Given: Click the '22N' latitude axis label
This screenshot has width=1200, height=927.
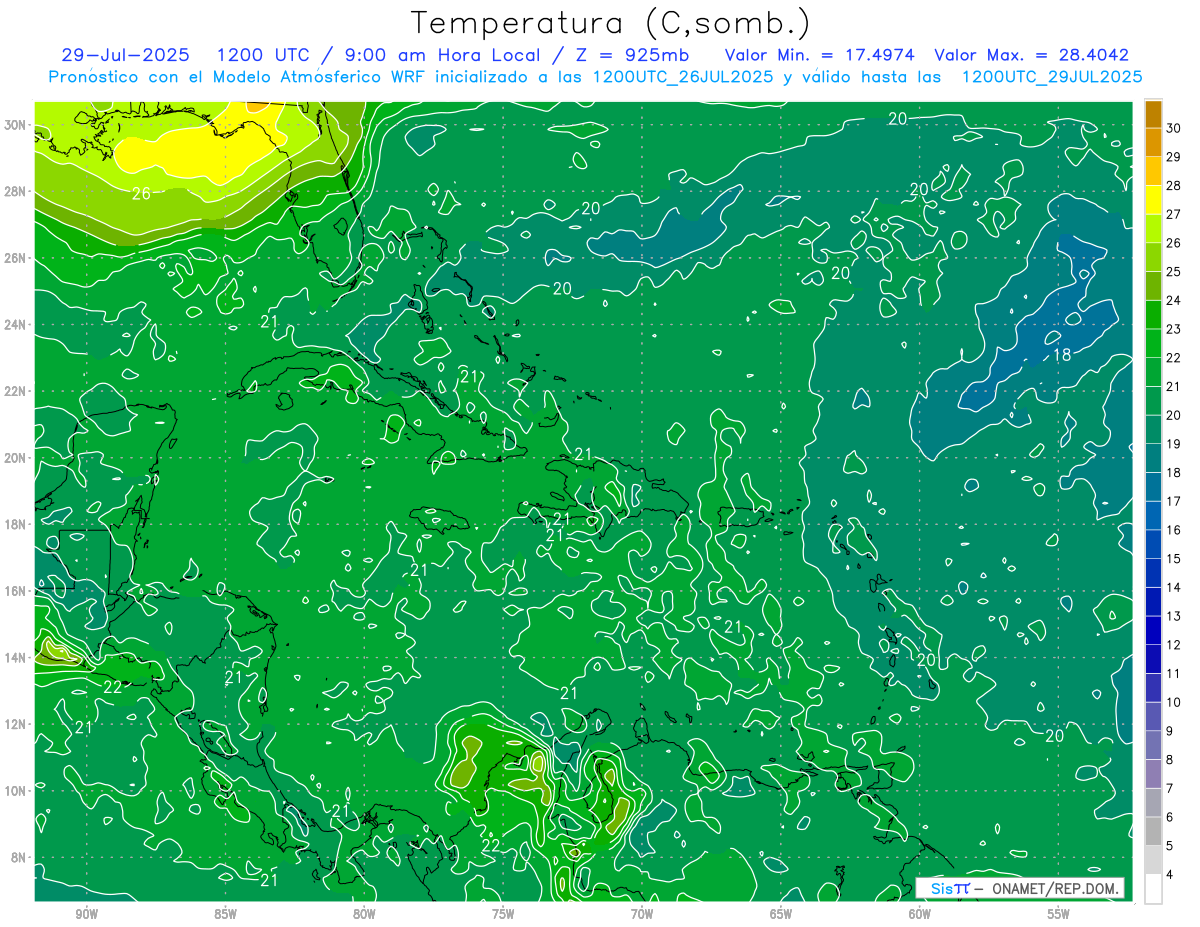Looking at the screenshot, I should pos(16,391).
